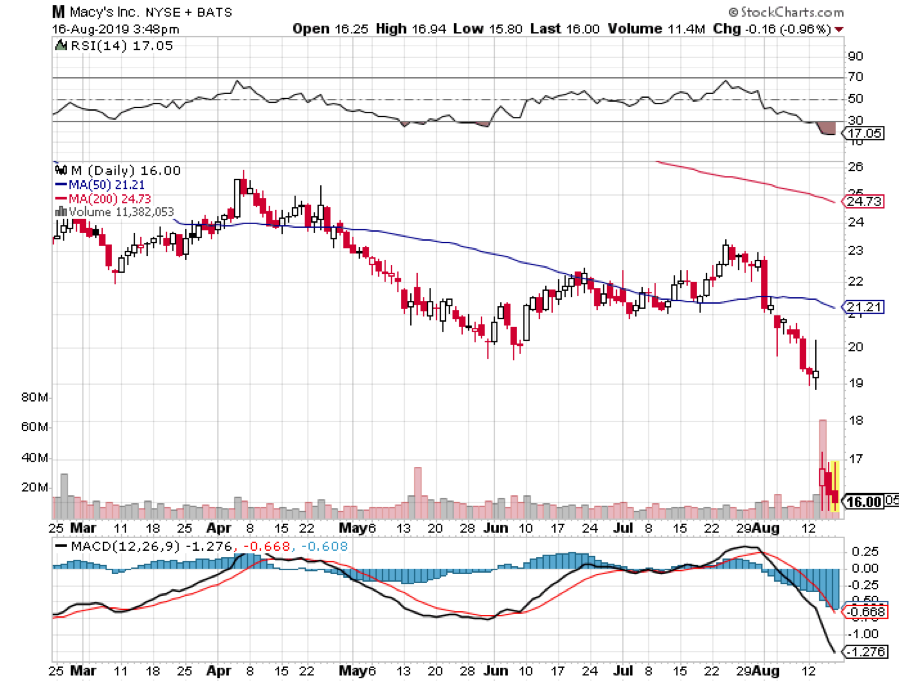Click the volume bars icon in legend
This screenshot has width=899, height=681.
click(57, 211)
